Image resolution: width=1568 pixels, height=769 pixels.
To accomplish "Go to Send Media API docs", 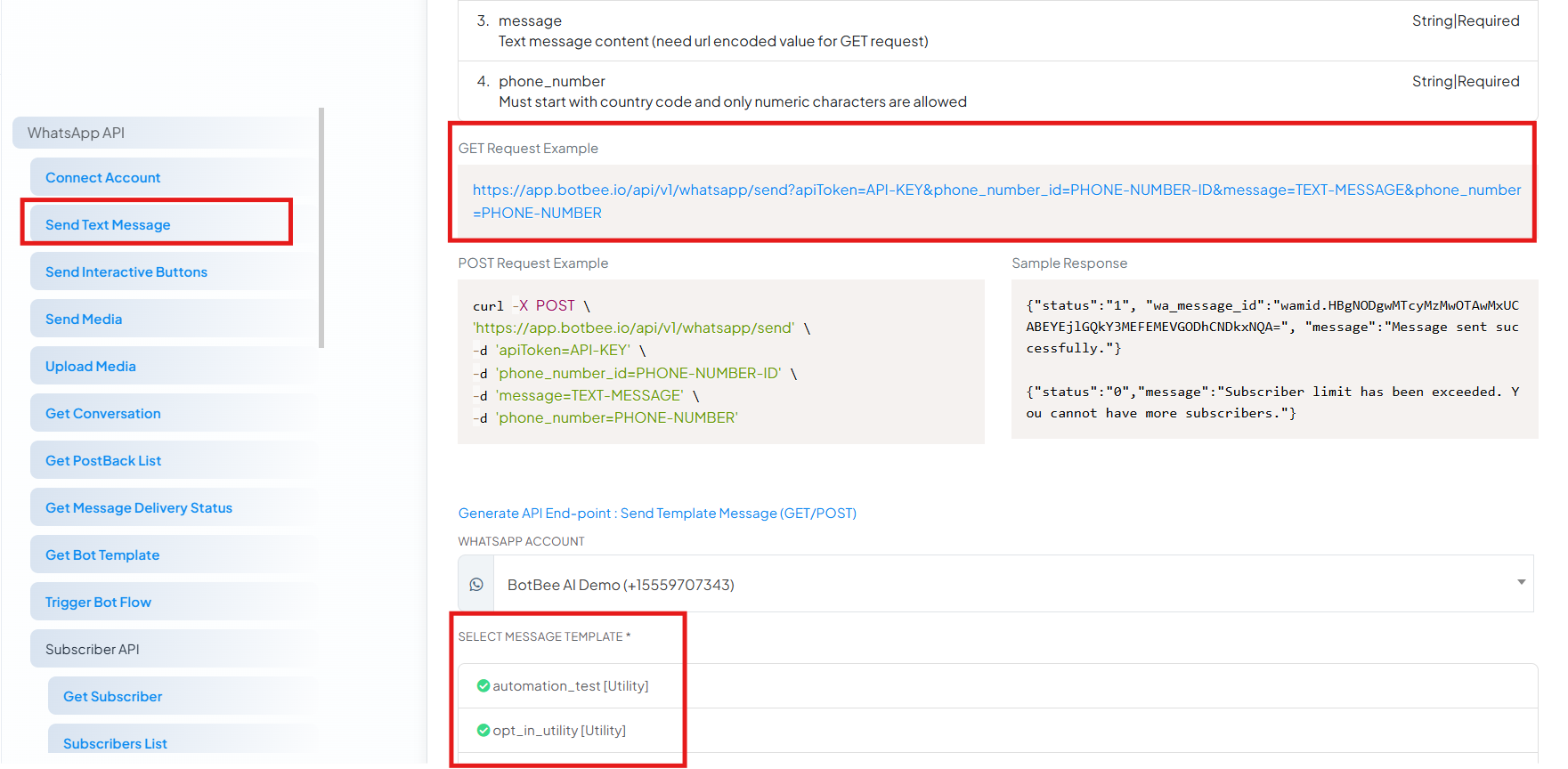I will (174, 319).
